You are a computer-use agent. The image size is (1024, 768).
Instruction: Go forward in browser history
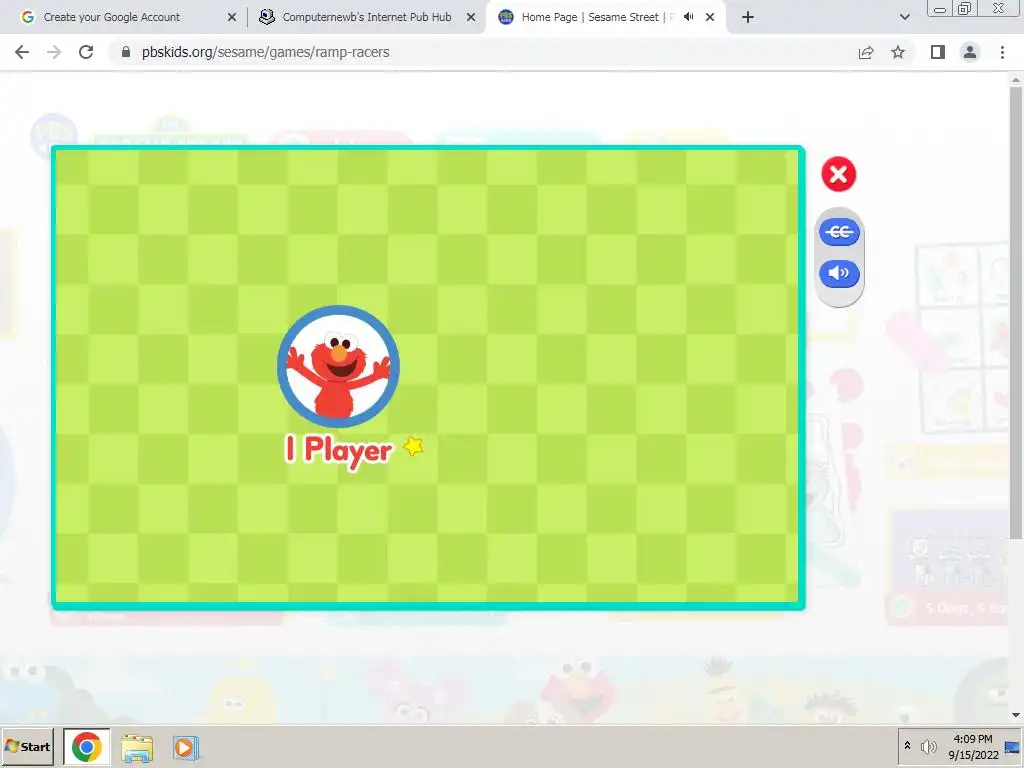54,52
